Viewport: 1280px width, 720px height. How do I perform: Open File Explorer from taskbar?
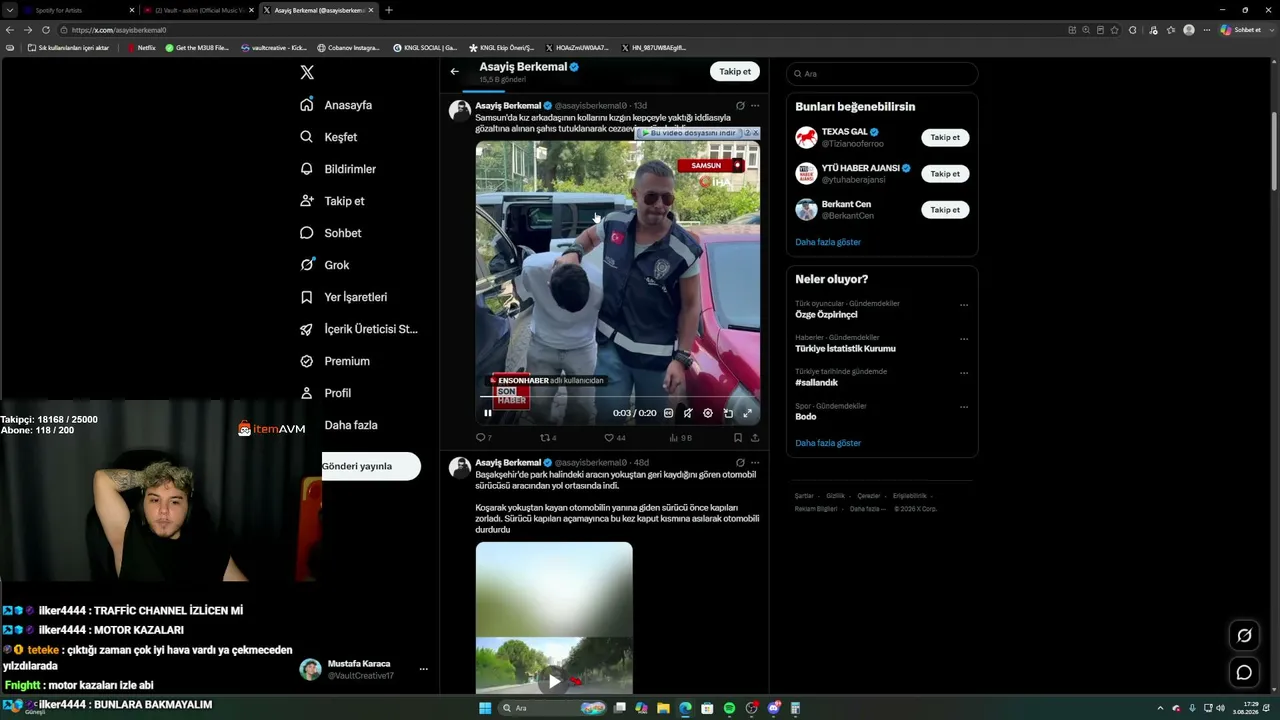(x=663, y=708)
